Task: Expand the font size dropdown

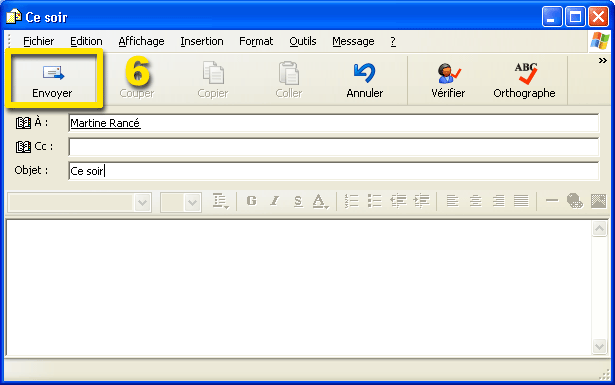Action: click(x=192, y=202)
